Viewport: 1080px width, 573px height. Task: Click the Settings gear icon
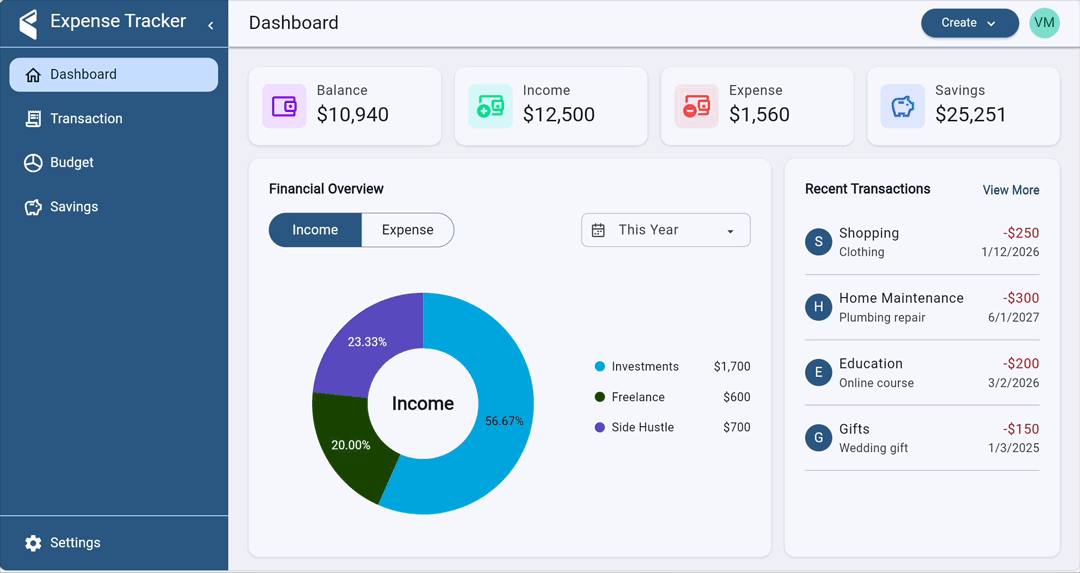[x=33, y=543]
